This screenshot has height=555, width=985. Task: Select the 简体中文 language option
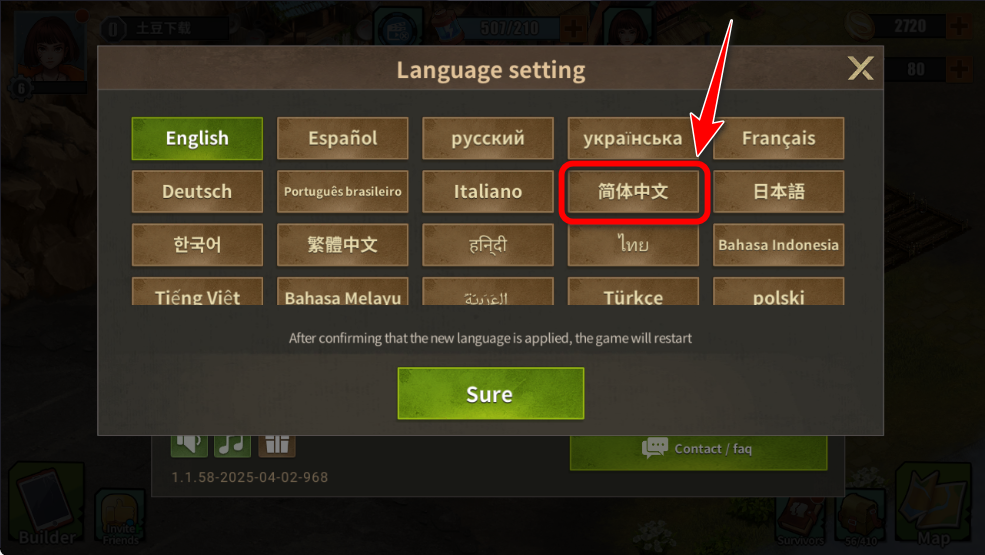click(633, 192)
